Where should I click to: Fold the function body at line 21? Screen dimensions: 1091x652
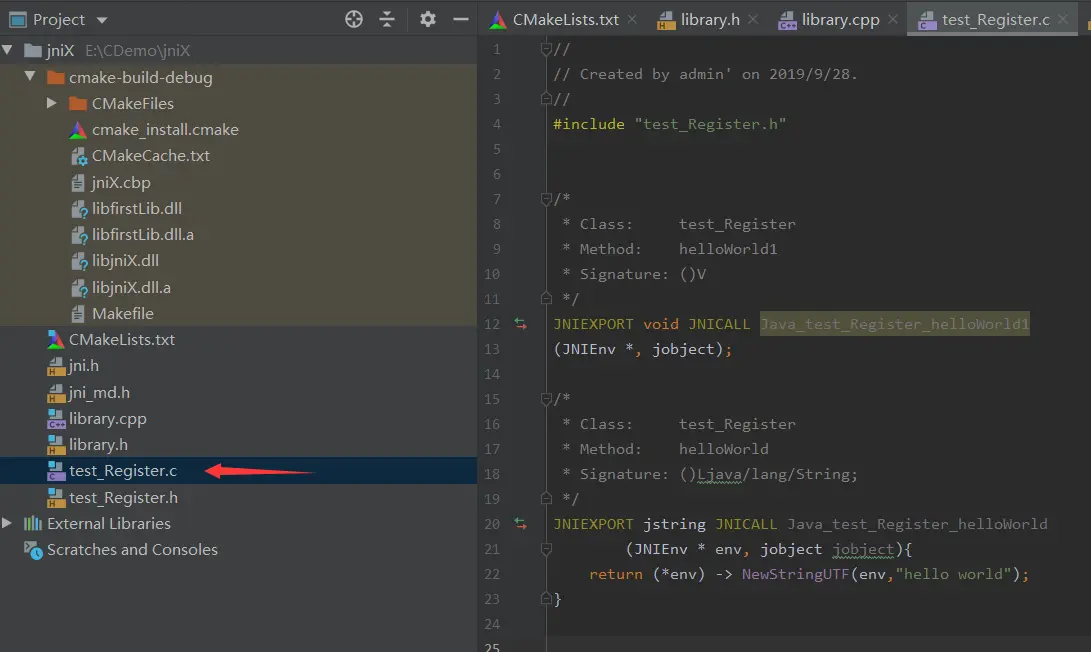pos(546,549)
